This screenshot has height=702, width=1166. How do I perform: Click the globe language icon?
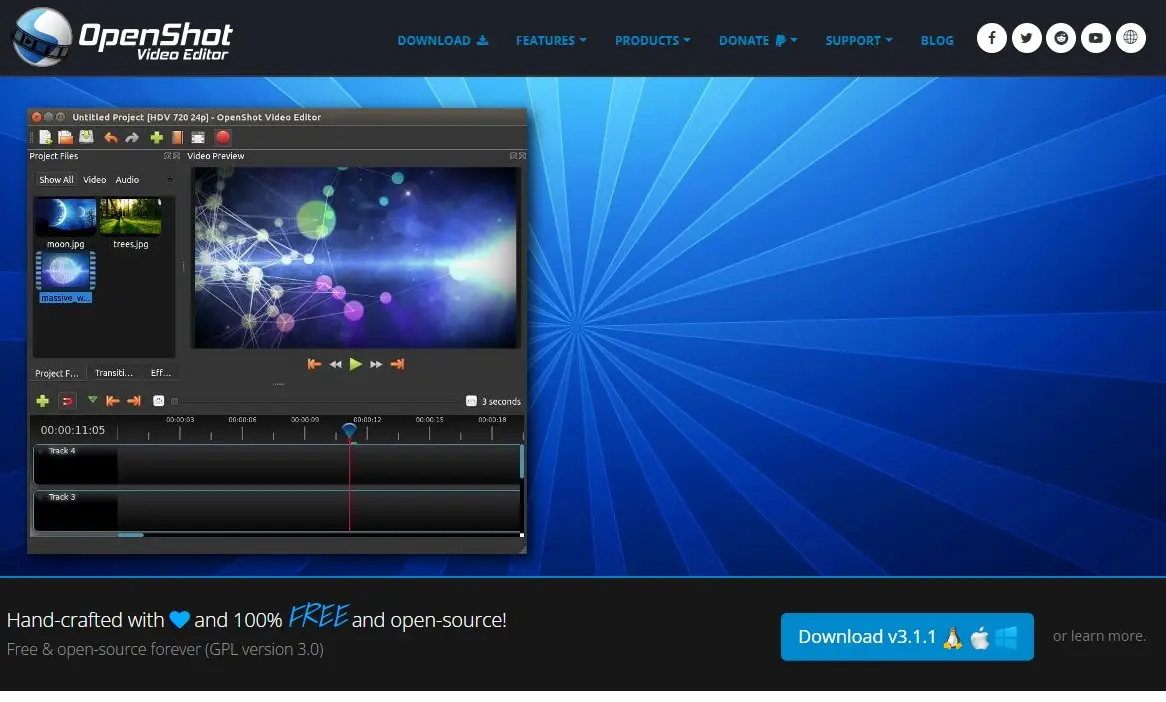tap(1130, 38)
